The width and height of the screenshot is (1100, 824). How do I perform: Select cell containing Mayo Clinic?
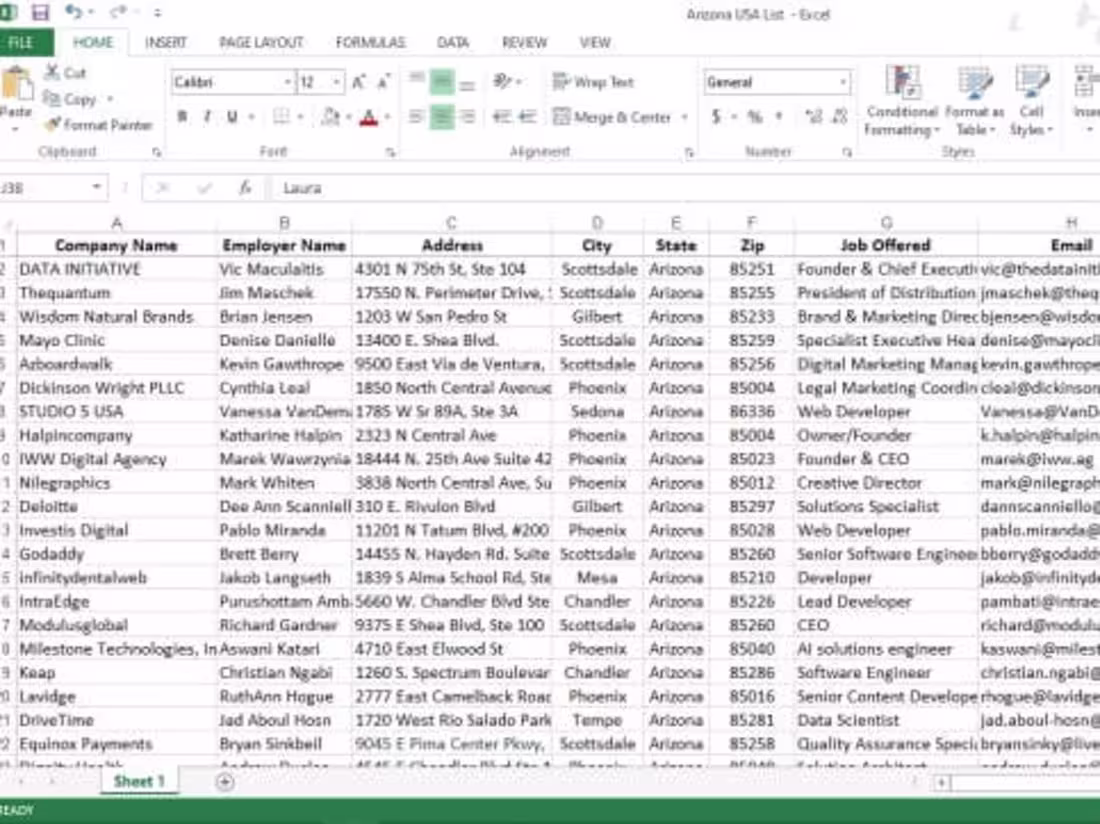click(x=116, y=340)
